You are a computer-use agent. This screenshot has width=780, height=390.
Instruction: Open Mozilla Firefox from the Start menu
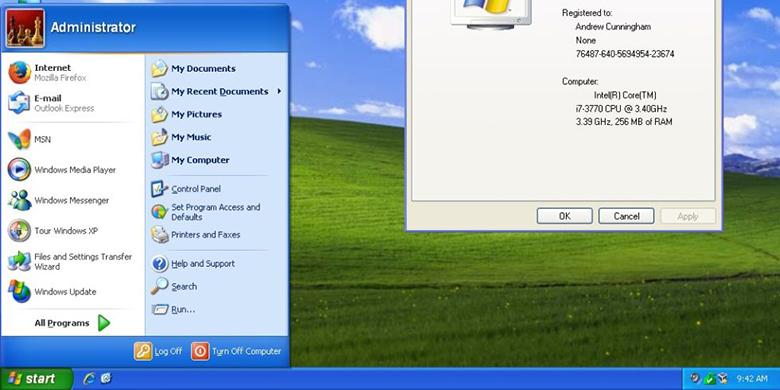click(73, 73)
